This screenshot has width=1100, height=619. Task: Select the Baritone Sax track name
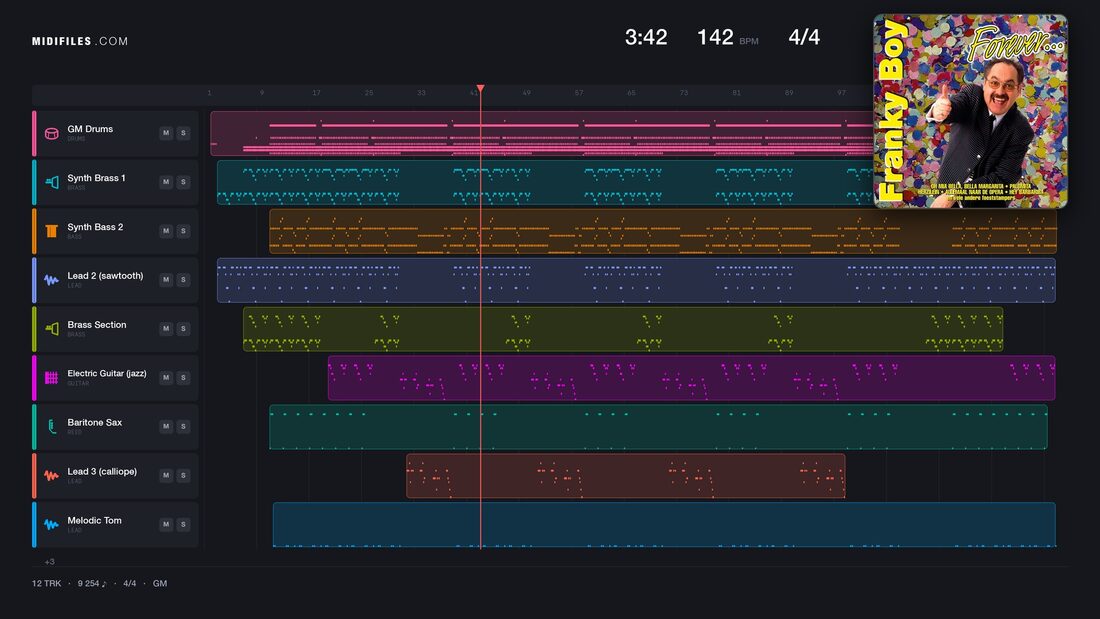coord(95,422)
